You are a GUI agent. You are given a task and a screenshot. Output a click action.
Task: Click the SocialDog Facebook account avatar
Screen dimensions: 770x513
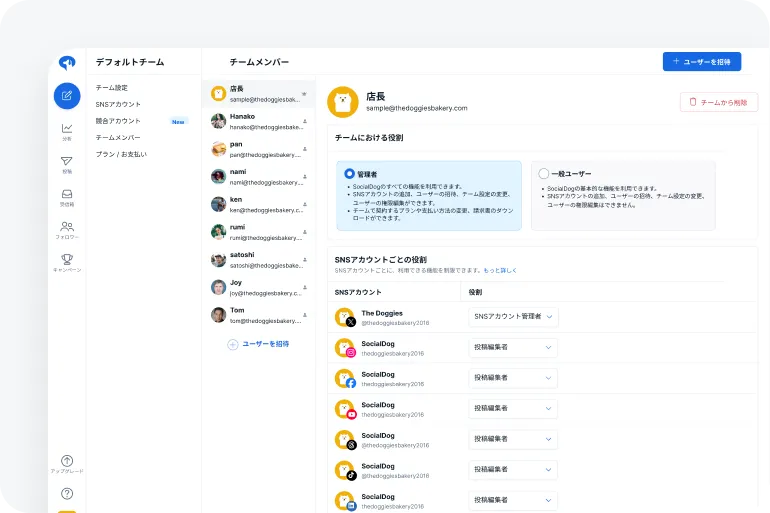(x=345, y=378)
